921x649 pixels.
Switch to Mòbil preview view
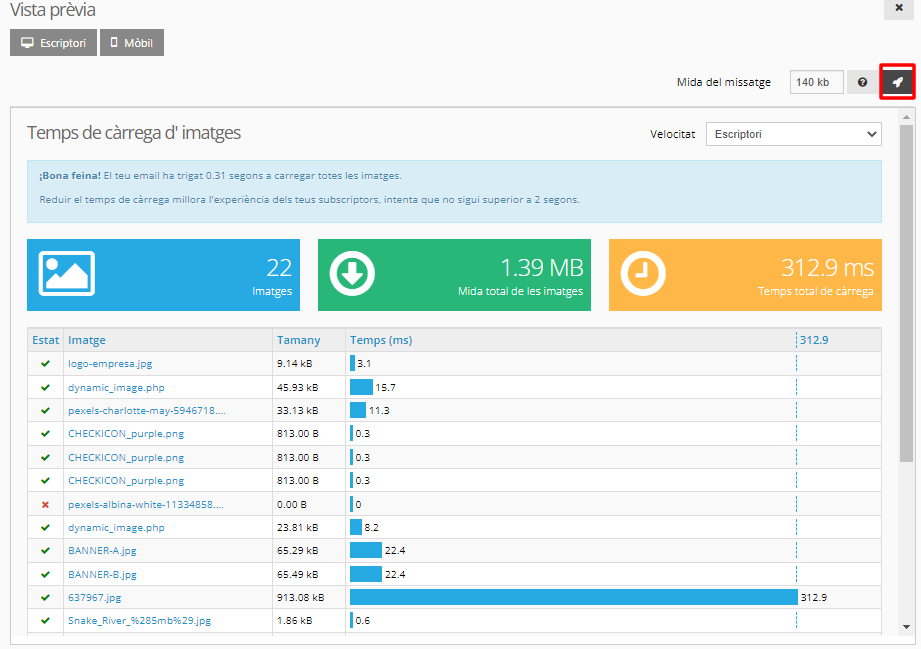click(131, 43)
